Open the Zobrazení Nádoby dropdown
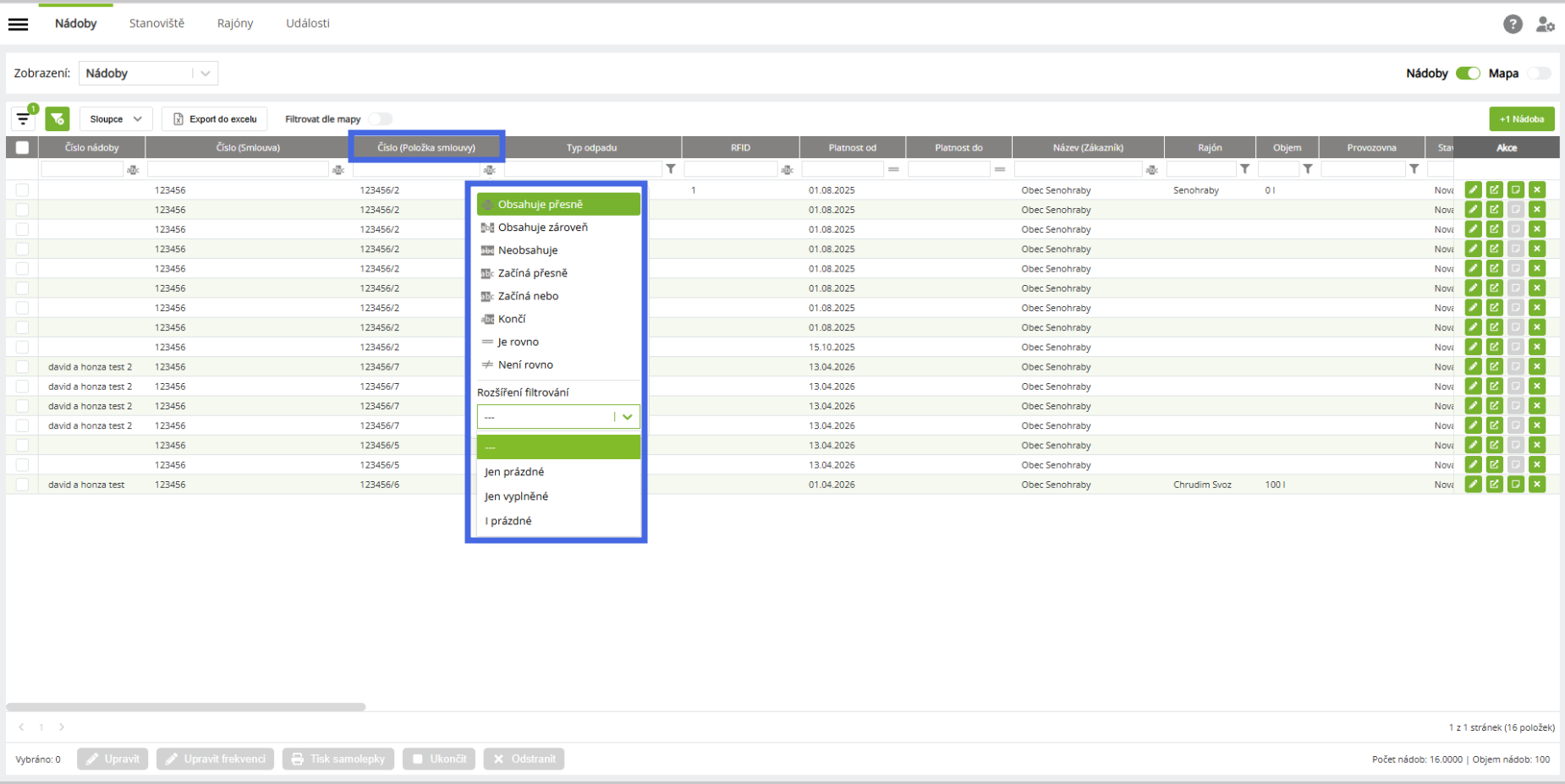 click(x=148, y=74)
